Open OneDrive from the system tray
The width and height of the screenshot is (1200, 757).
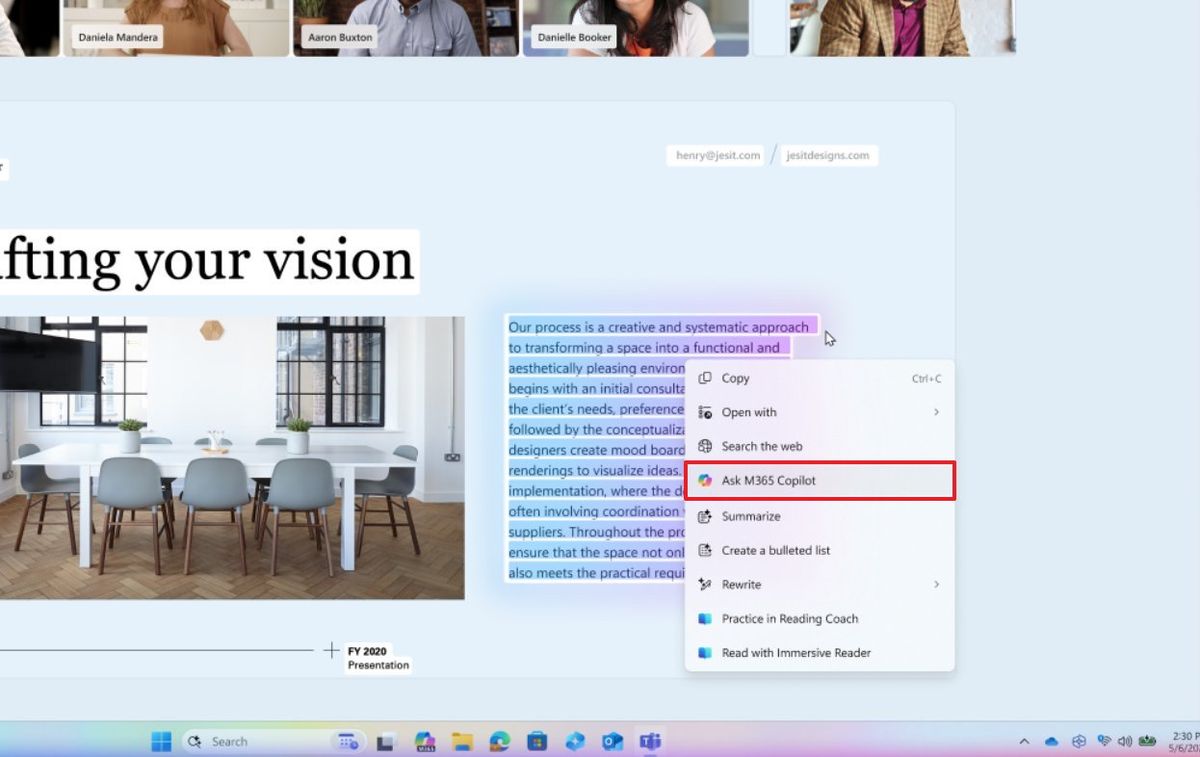(1051, 741)
